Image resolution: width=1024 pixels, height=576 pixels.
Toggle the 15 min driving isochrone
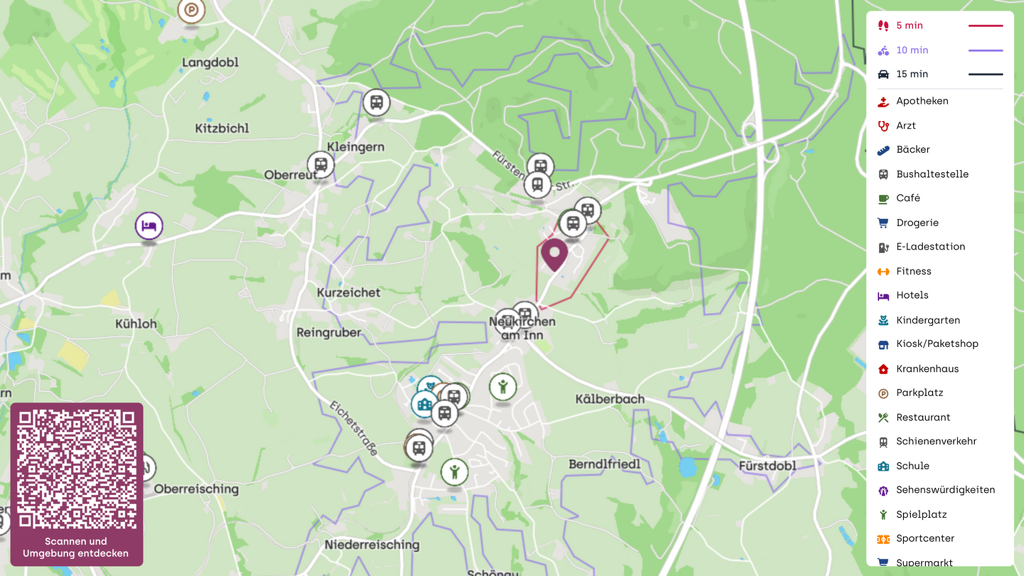[x=939, y=74]
